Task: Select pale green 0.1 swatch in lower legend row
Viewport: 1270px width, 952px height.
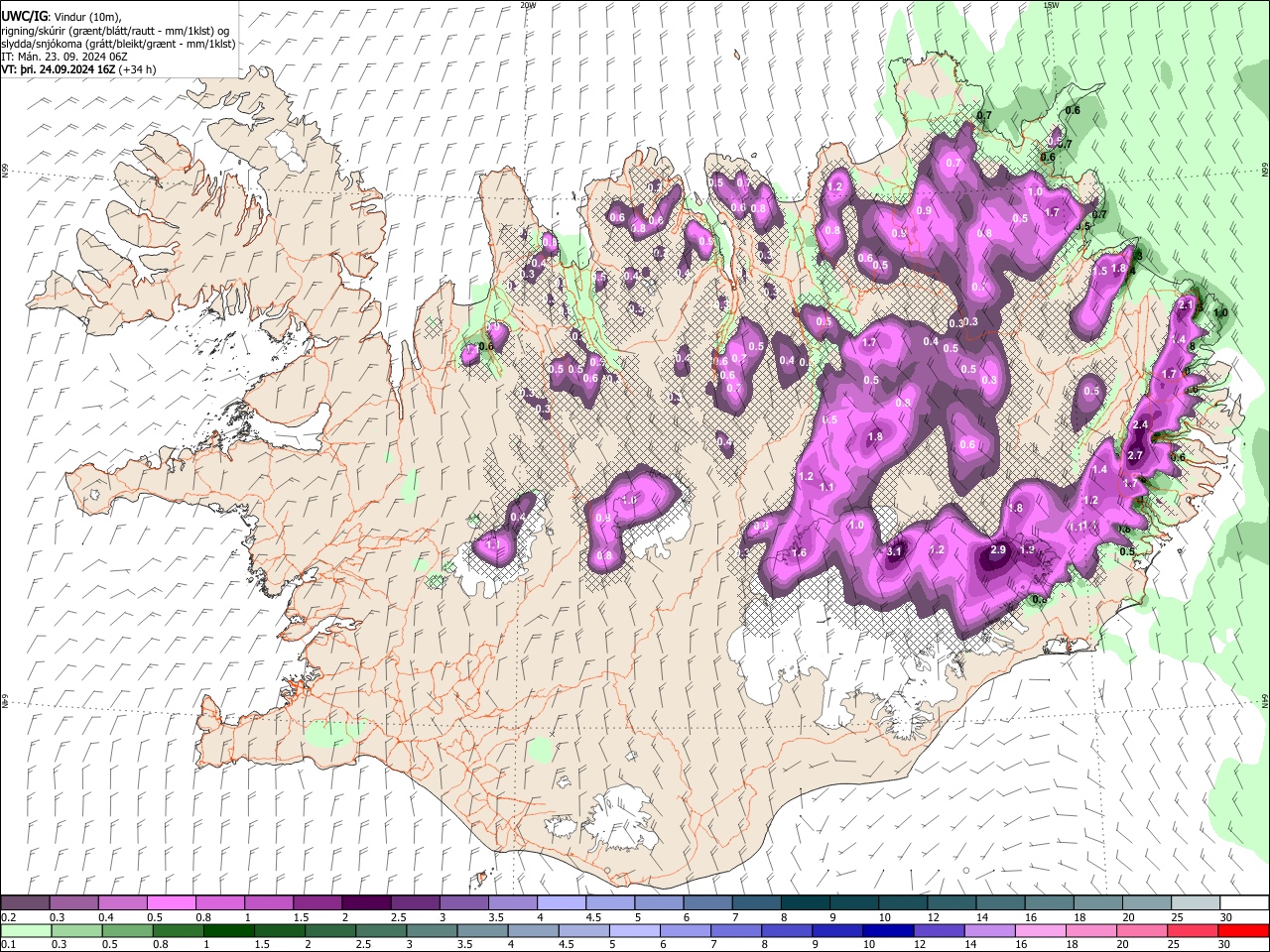Action: [x=25, y=930]
